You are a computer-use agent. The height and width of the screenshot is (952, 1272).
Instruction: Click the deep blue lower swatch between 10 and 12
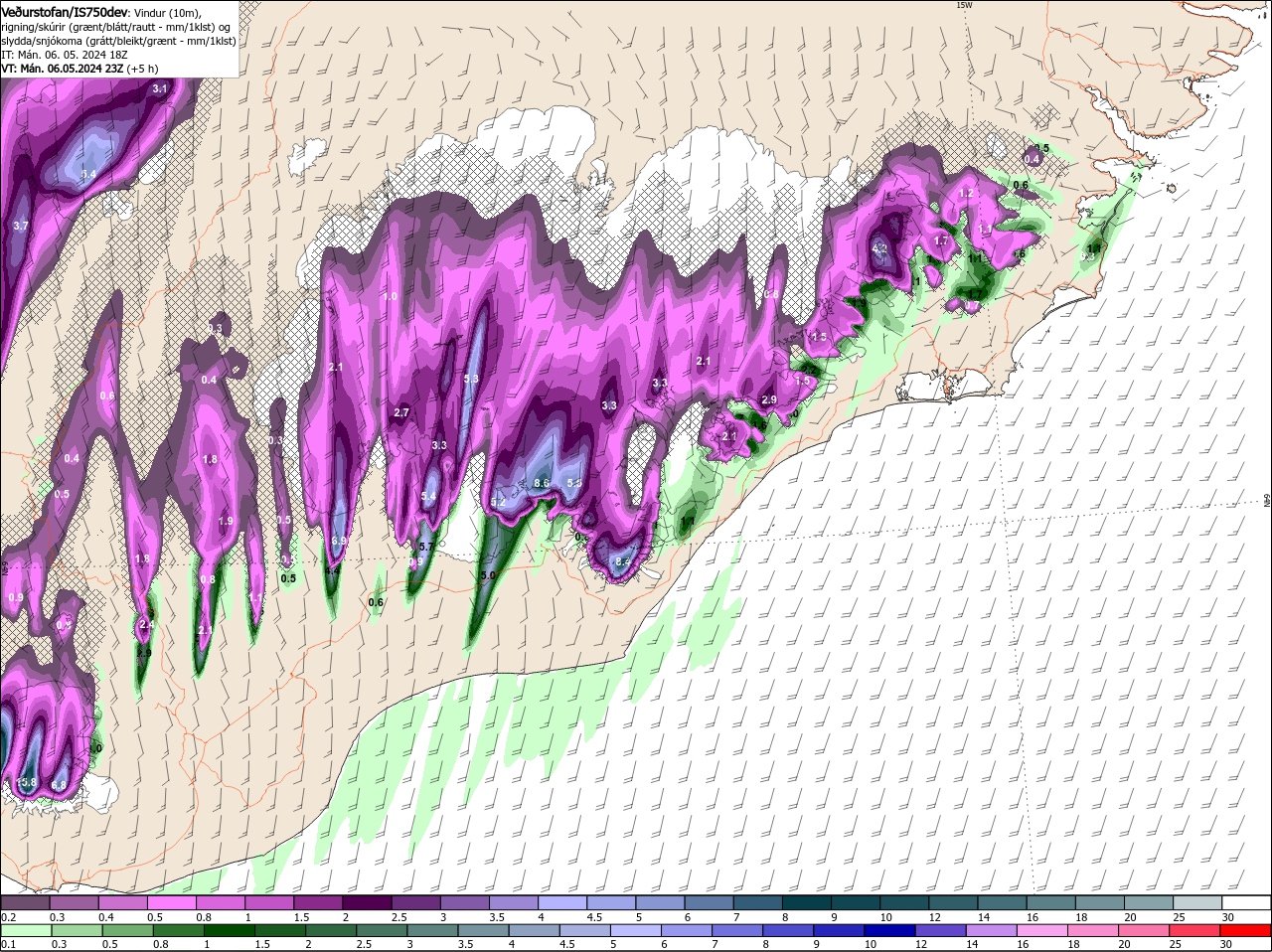[x=891, y=931]
